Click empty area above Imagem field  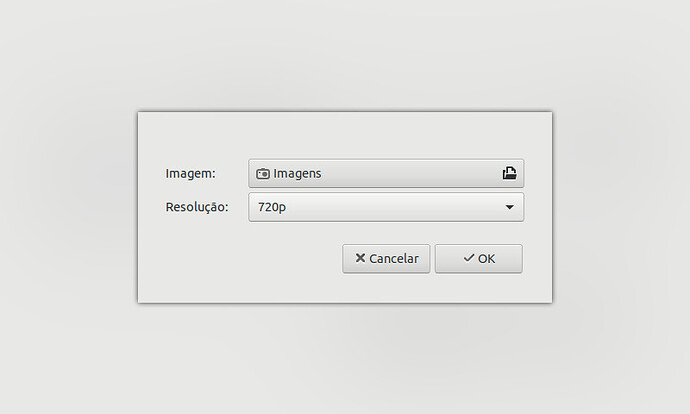point(345,136)
